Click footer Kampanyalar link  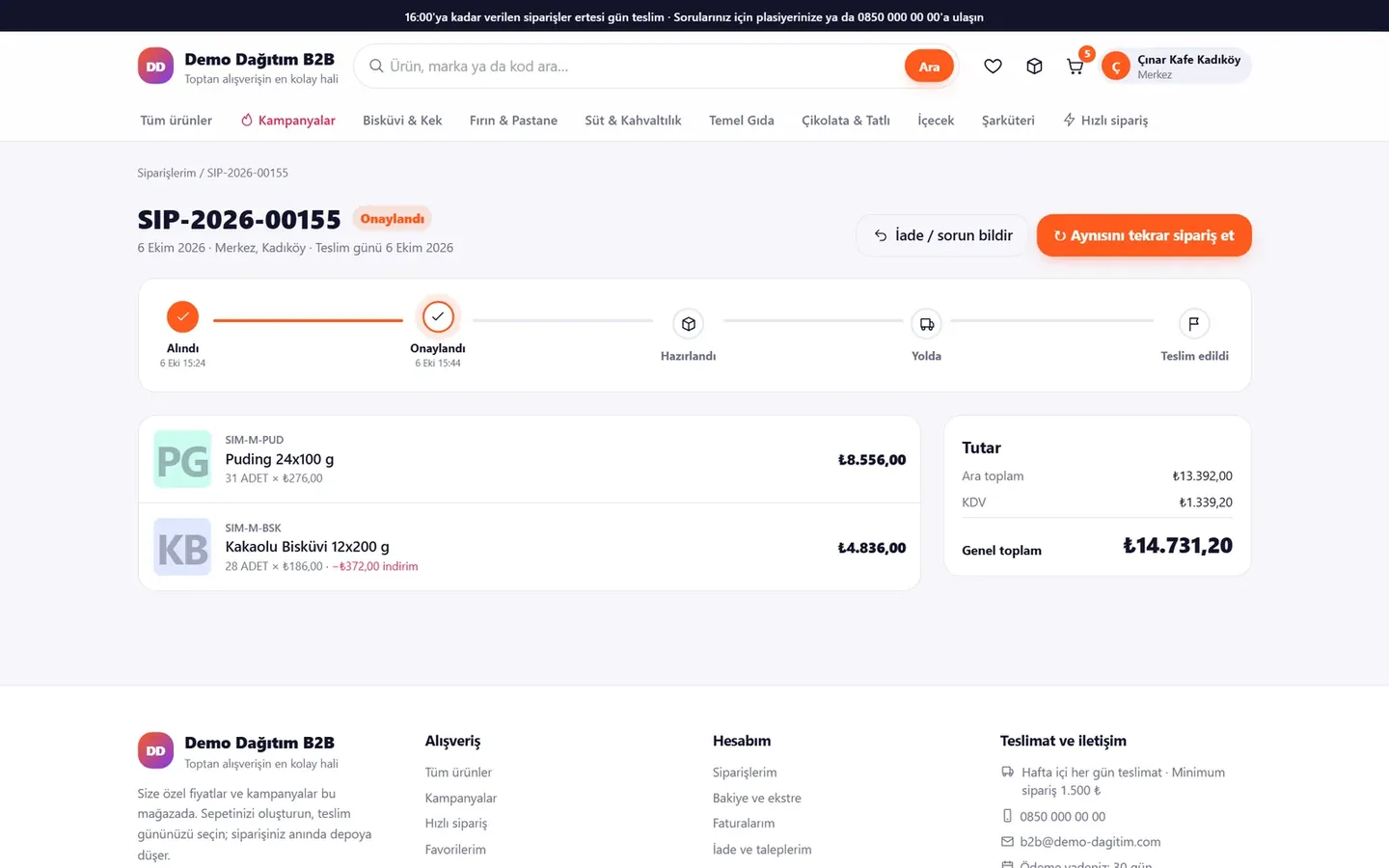pyautogui.click(x=461, y=799)
